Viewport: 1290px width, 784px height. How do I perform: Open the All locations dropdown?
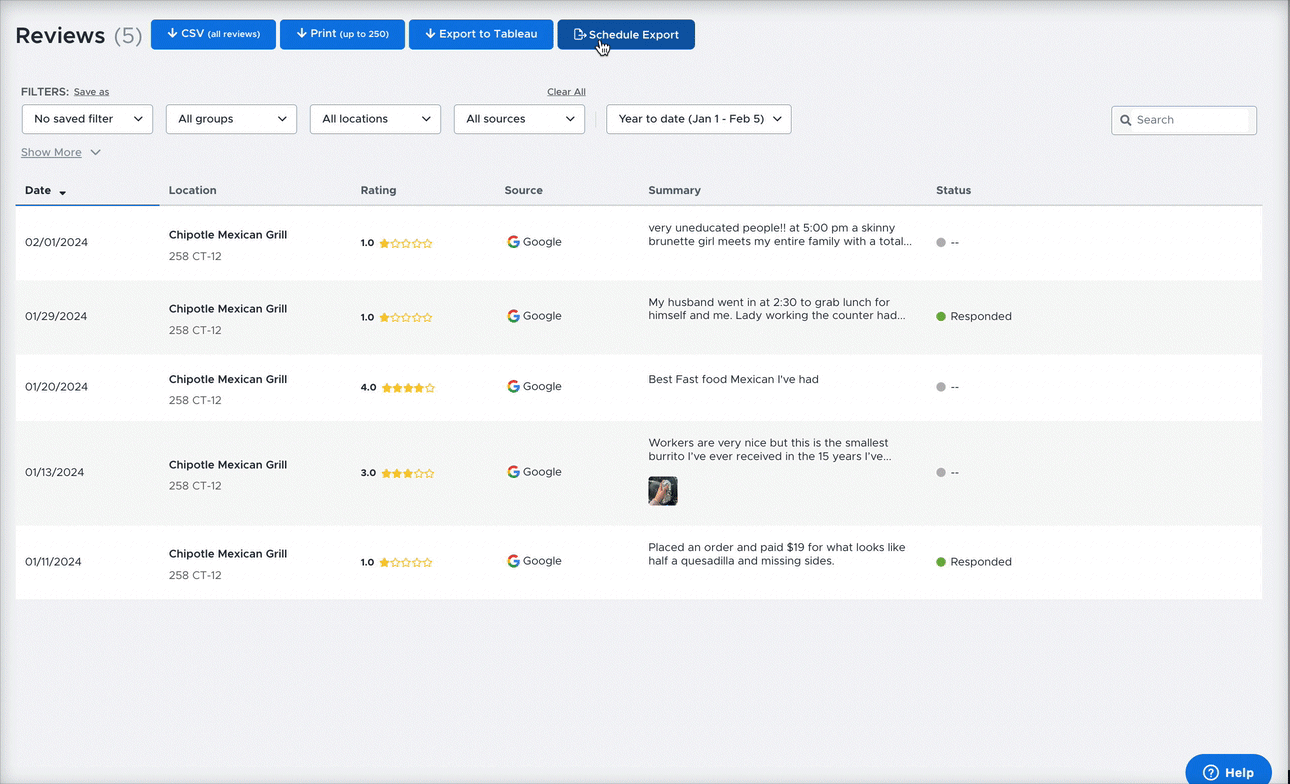(x=375, y=119)
